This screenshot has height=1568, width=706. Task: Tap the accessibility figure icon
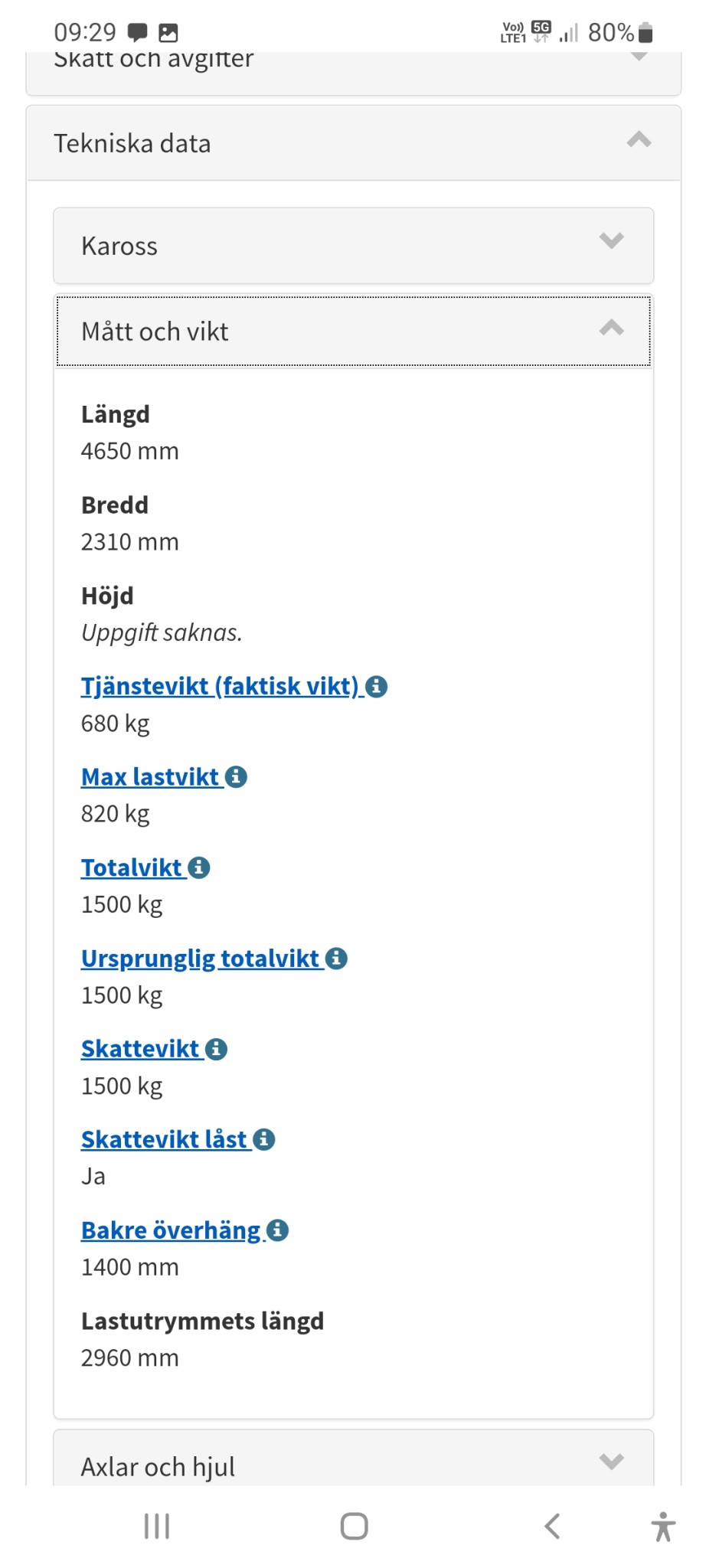click(x=663, y=1526)
